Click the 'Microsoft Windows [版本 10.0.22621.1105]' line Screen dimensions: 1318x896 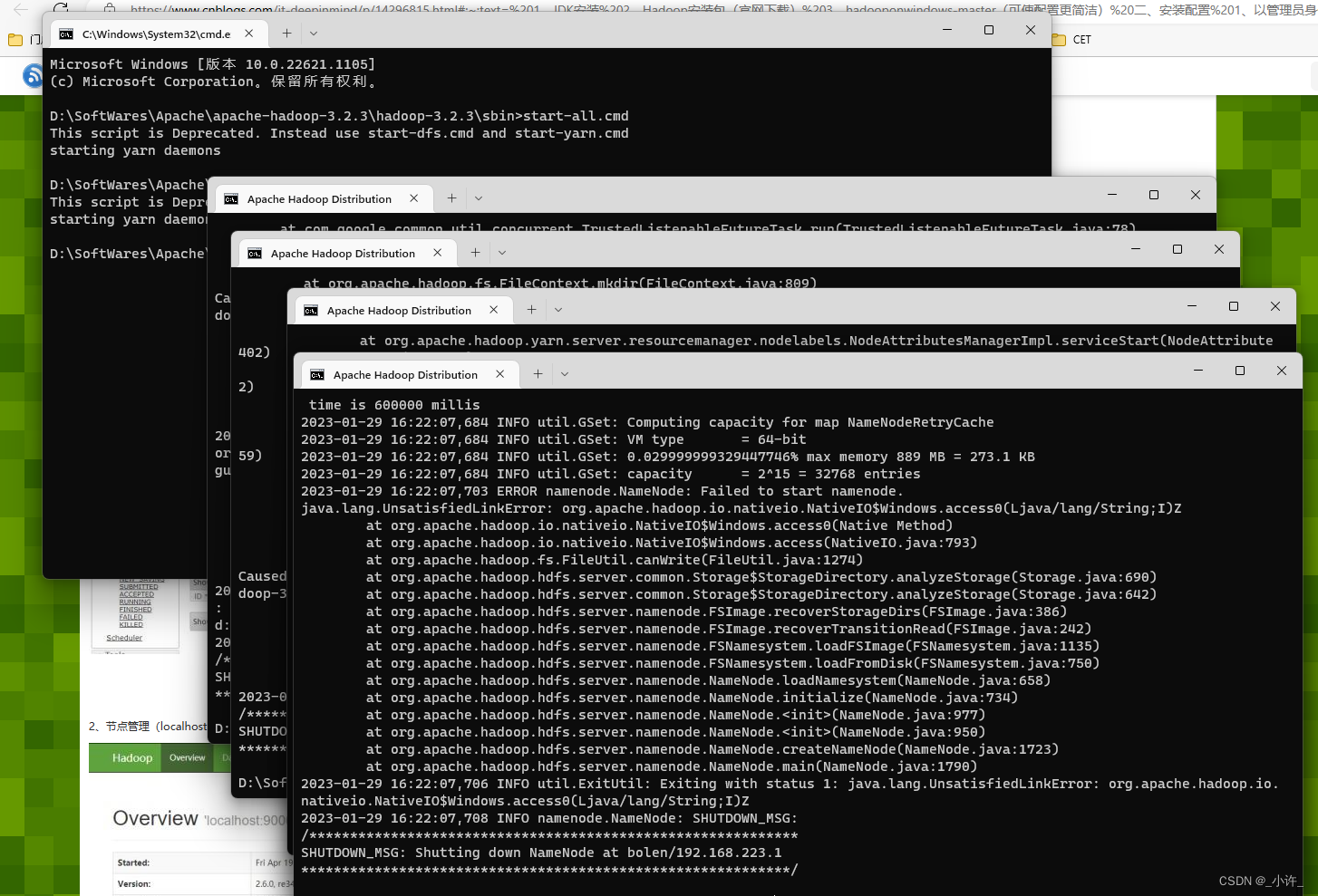tap(212, 64)
